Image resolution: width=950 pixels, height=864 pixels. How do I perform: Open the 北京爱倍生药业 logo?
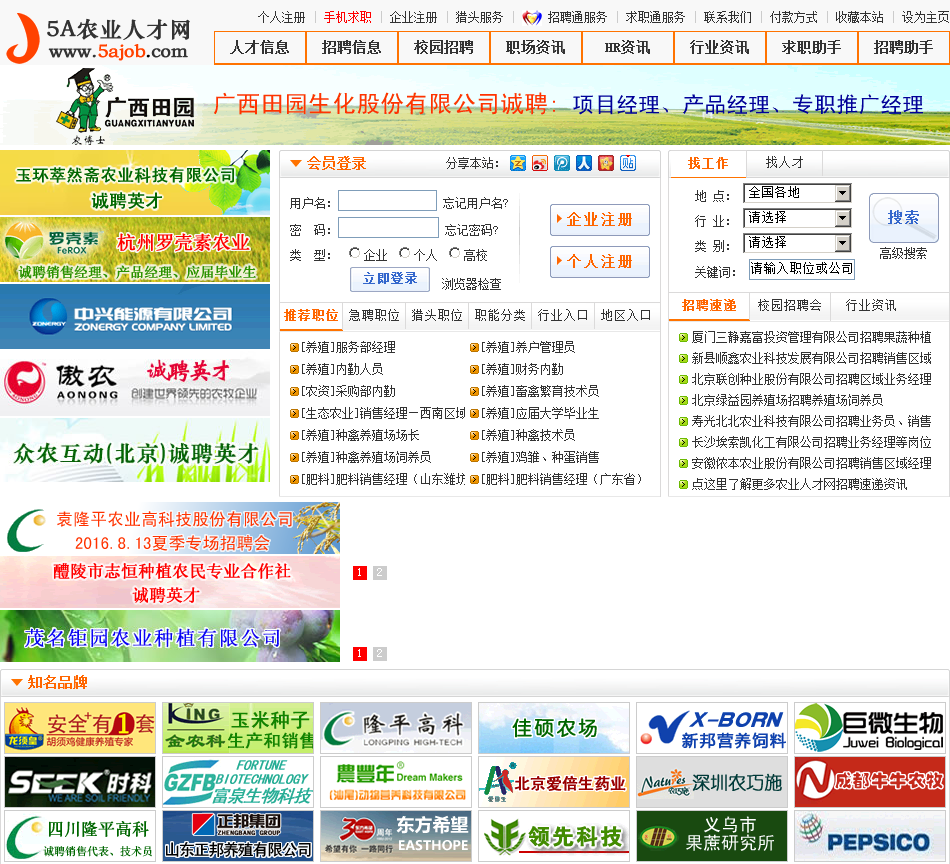click(x=554, y=782)
